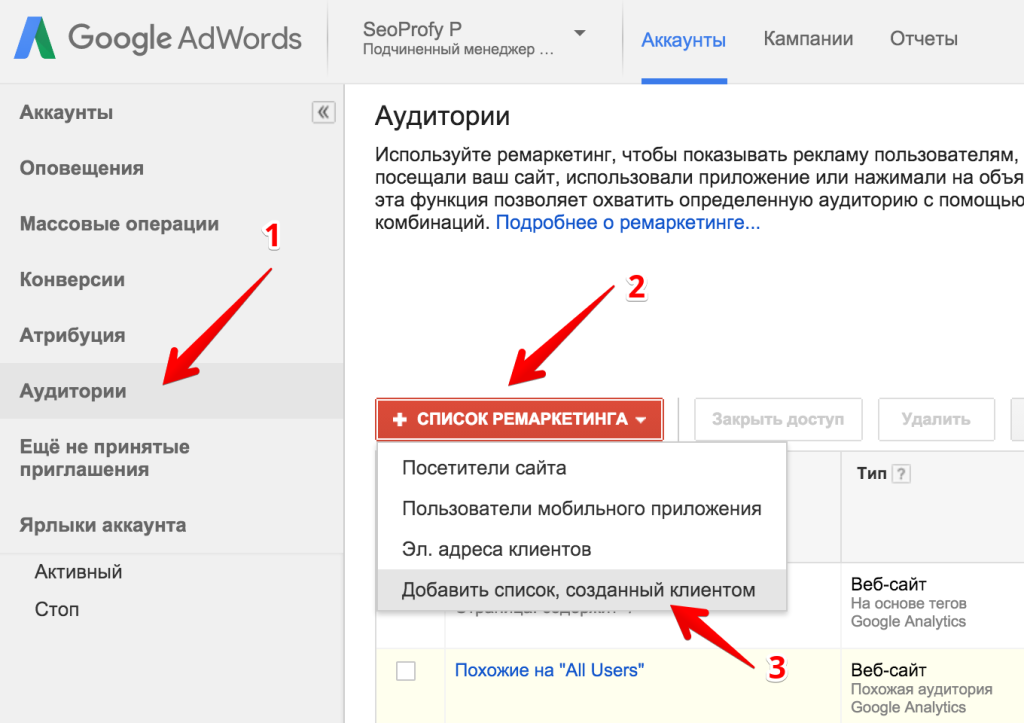Choose Эл. адреса клиентов option
This screenshot has width=1024, height=723.
(581, 549)
